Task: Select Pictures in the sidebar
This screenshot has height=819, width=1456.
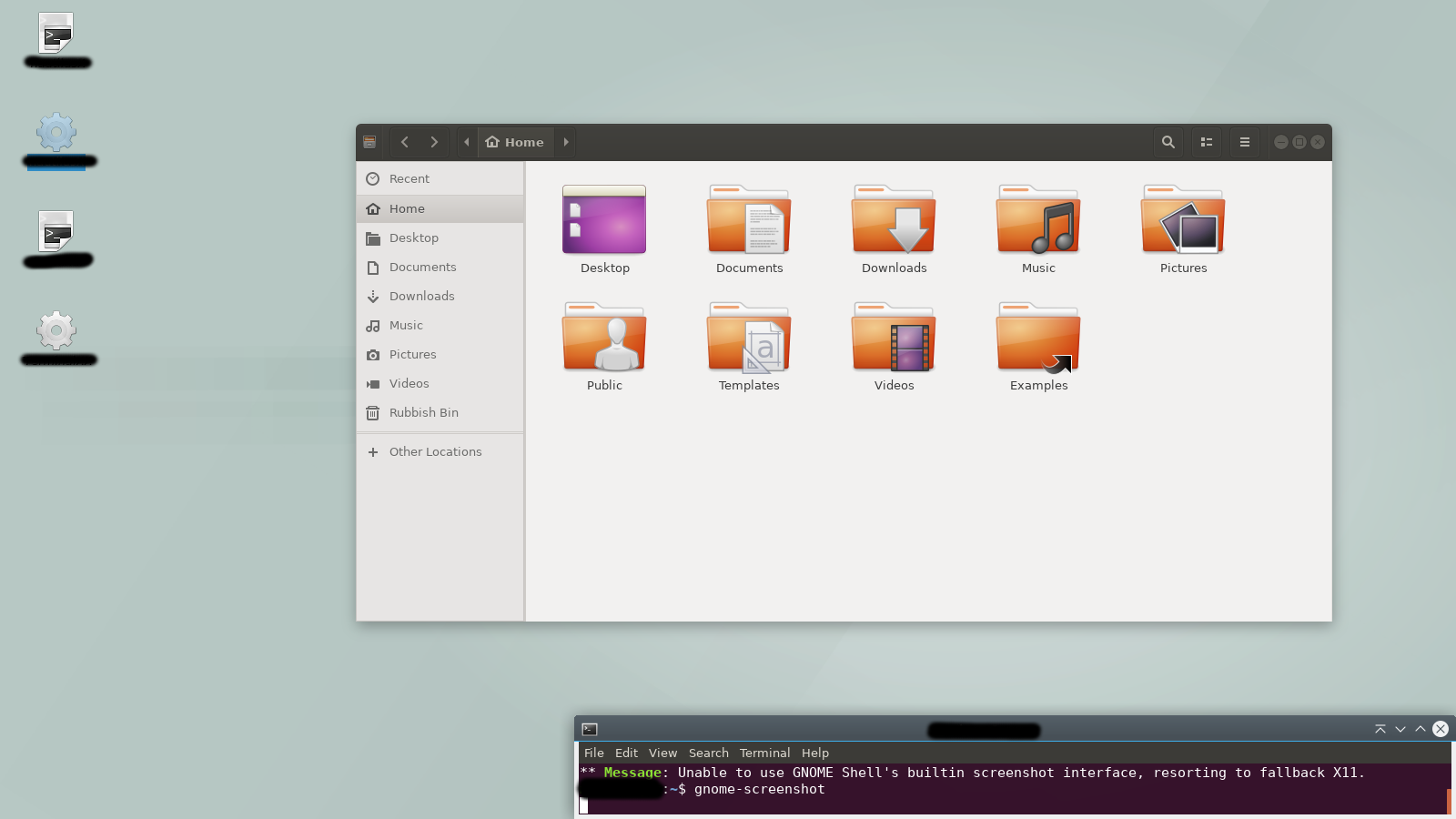Action: (440, 354)
